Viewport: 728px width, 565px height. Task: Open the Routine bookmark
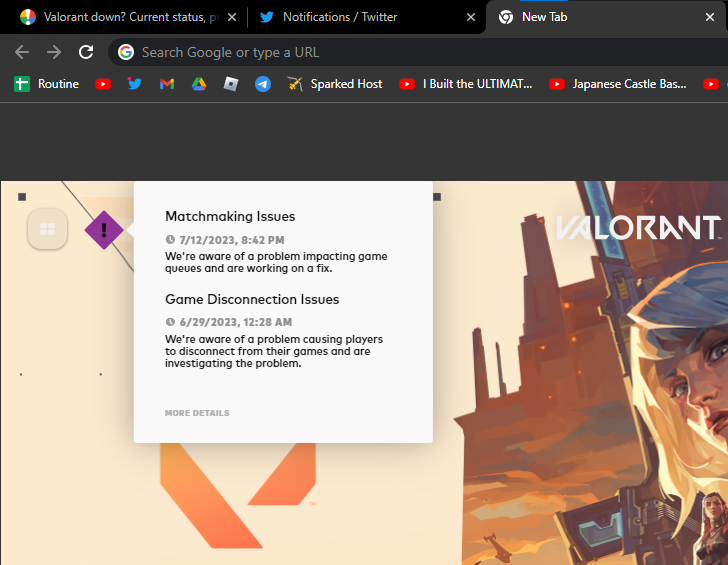coord(46,84)
